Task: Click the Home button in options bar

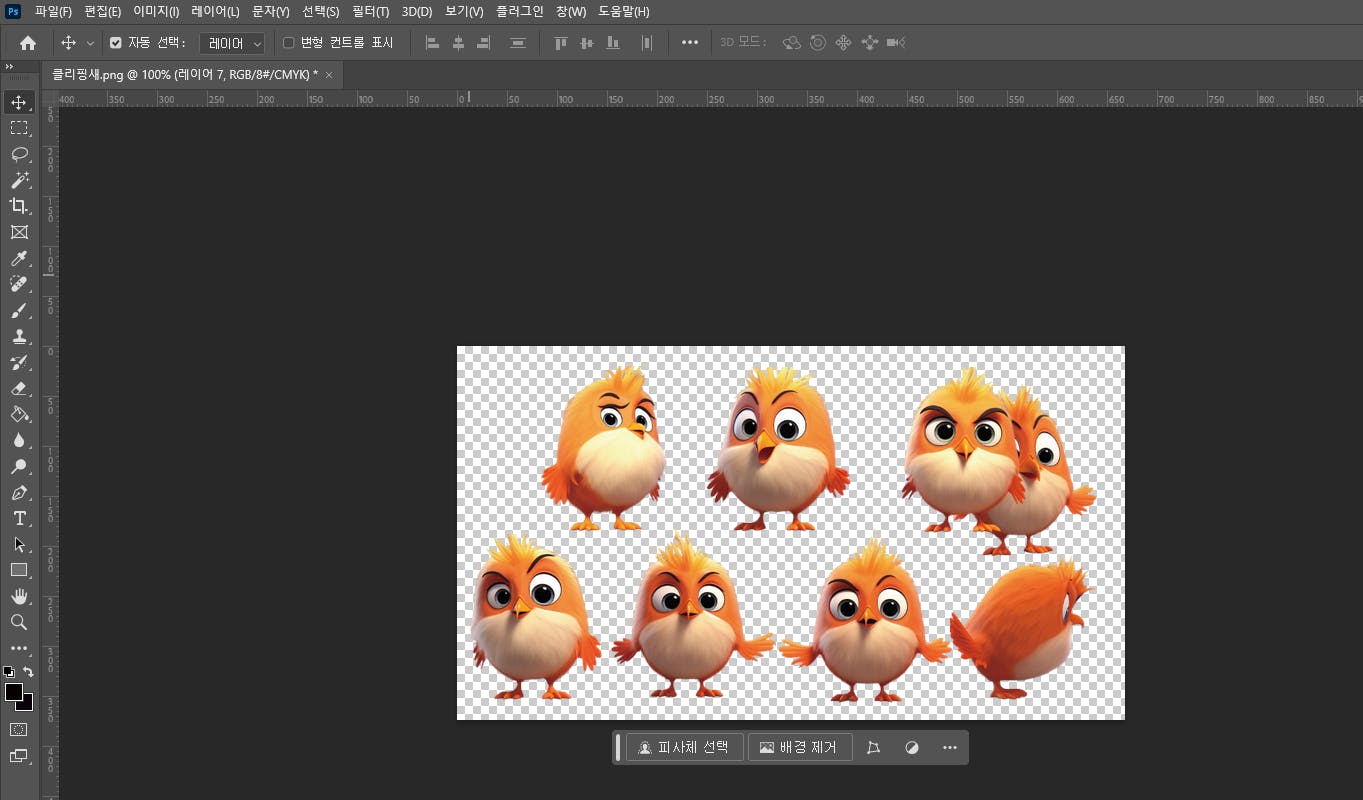Action: click(28, 43)
